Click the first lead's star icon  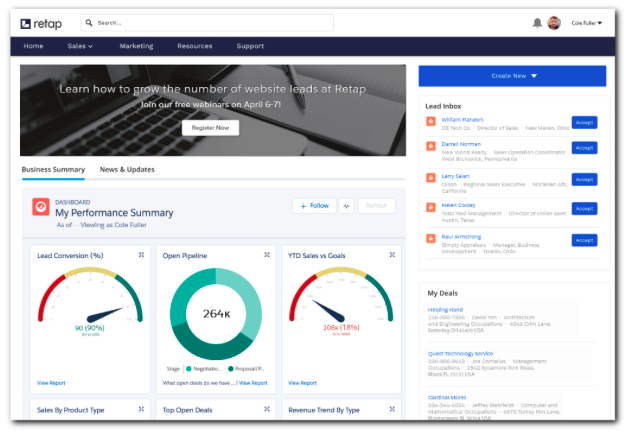431,121
